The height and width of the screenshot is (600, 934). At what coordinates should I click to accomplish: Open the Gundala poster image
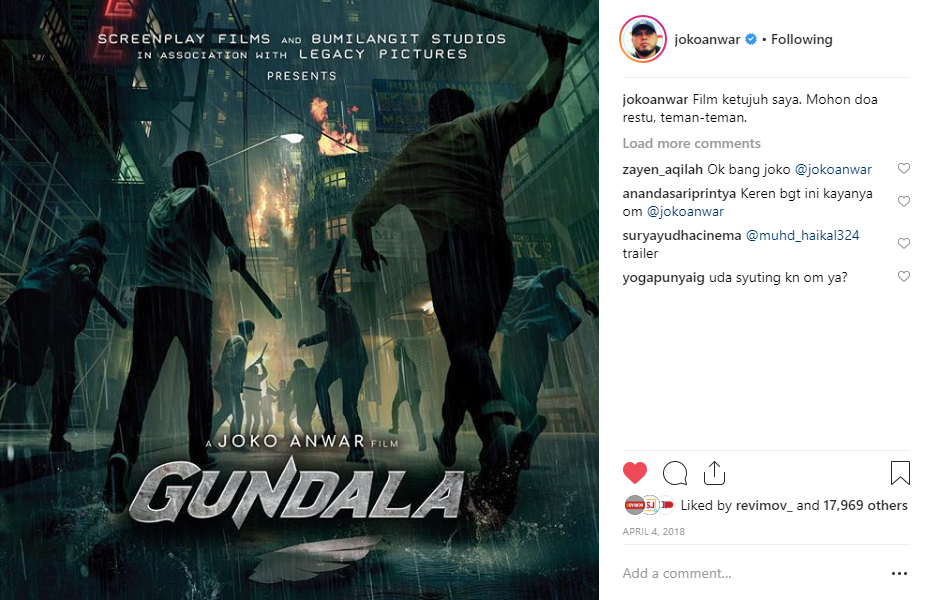(299, 300)
